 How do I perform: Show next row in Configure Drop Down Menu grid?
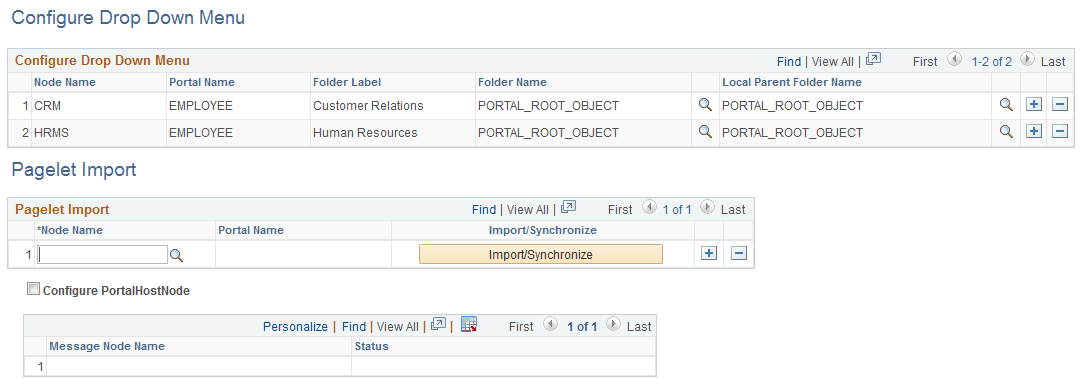pos(1027,59)
